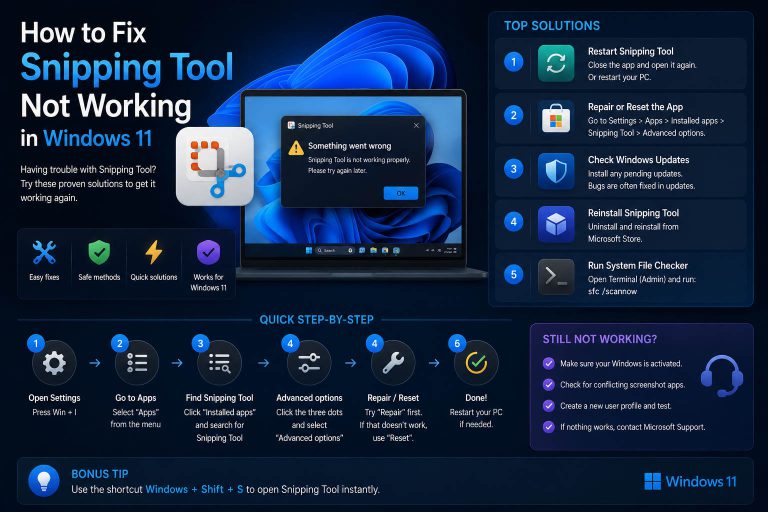This screenshot has width=768, height=512.
Task: Click the green Restart Snipping Tool refresh icon
Action: coord(556,63)
